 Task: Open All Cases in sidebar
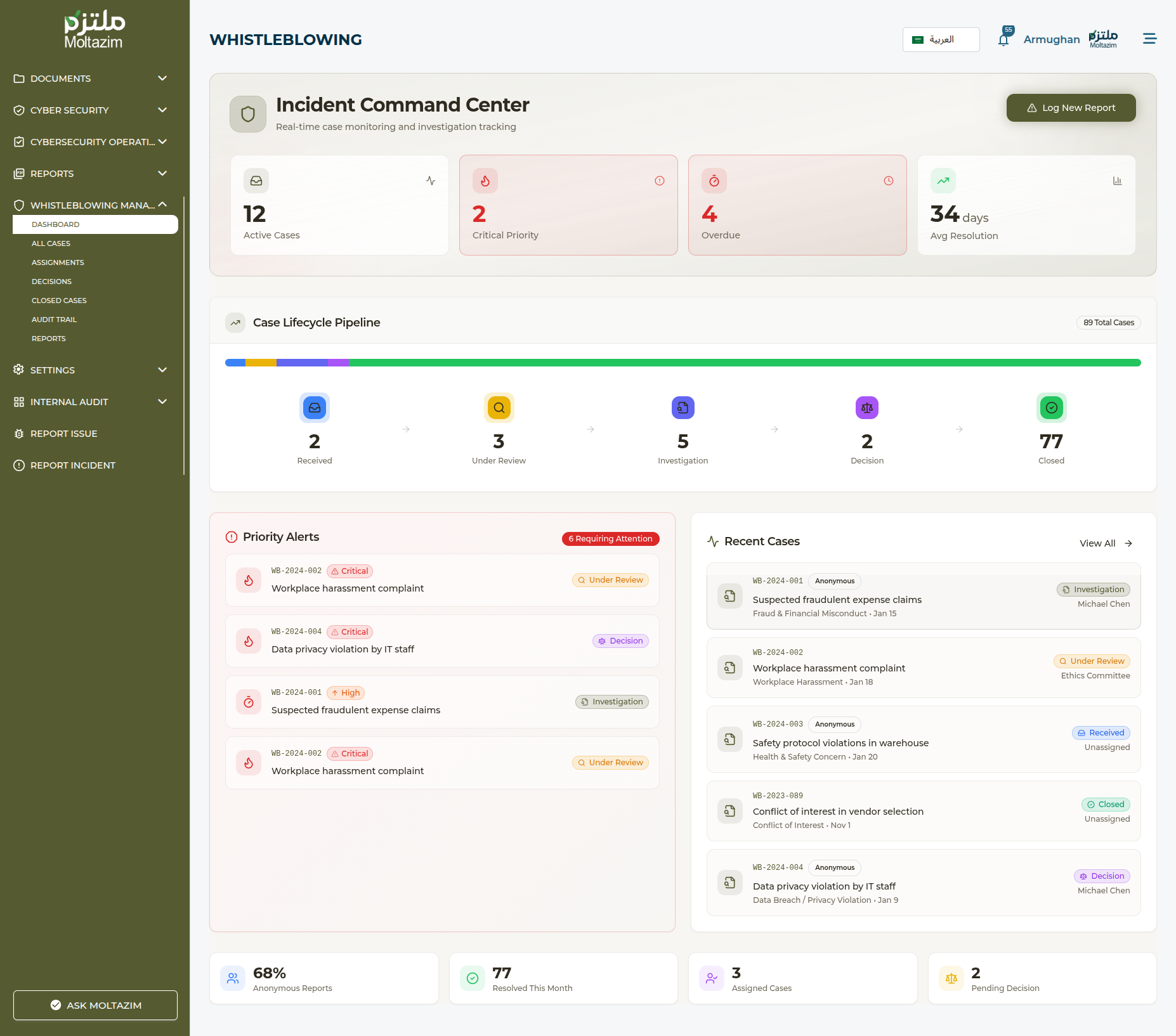coord(51,243)
